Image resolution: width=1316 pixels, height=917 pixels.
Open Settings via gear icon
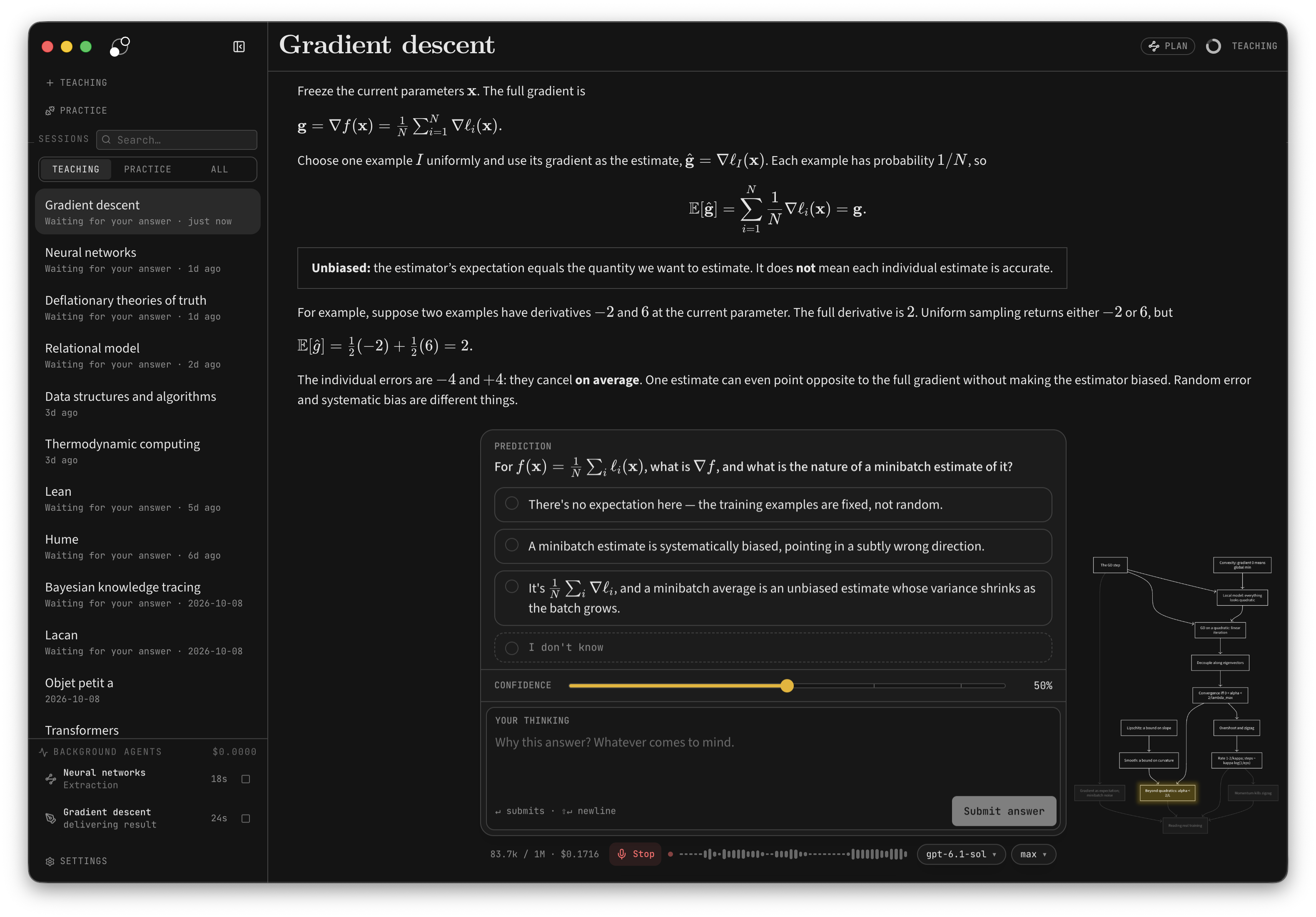coord(50,861)
